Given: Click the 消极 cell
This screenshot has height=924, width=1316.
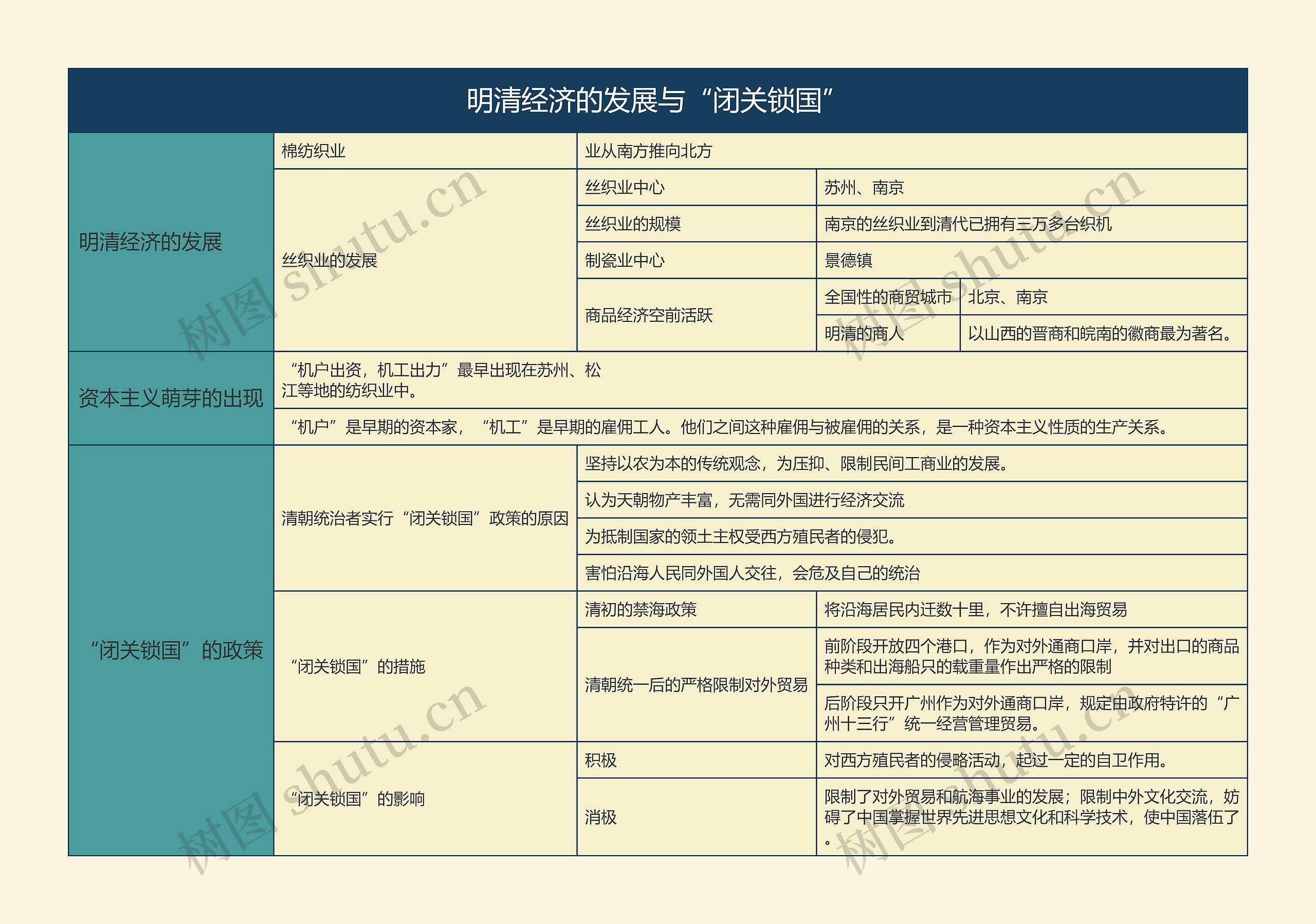Looking at the screenshot, I should (x=697, y=817).
